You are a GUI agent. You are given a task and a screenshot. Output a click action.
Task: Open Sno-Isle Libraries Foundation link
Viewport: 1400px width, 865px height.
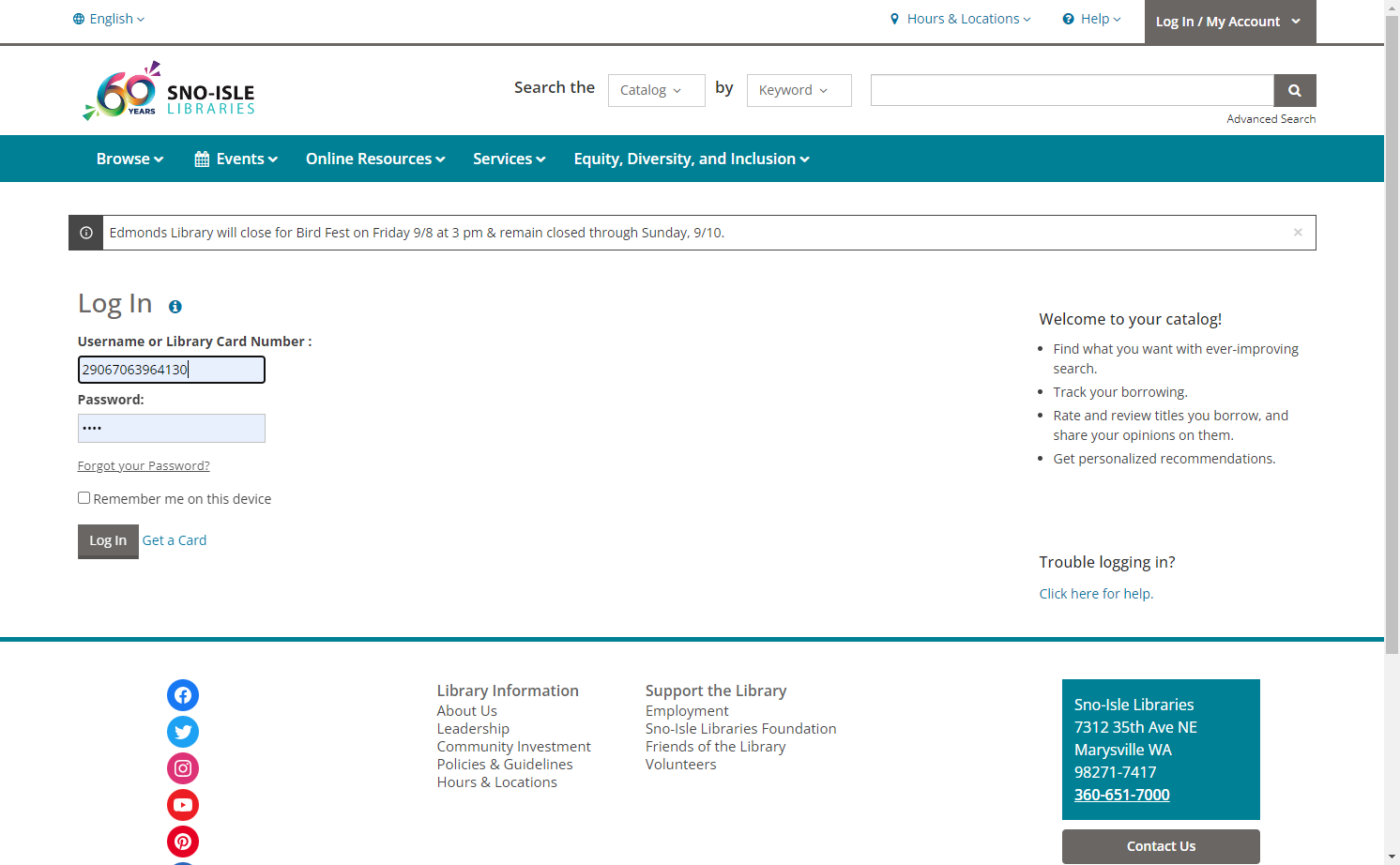(x=741, y=729)
